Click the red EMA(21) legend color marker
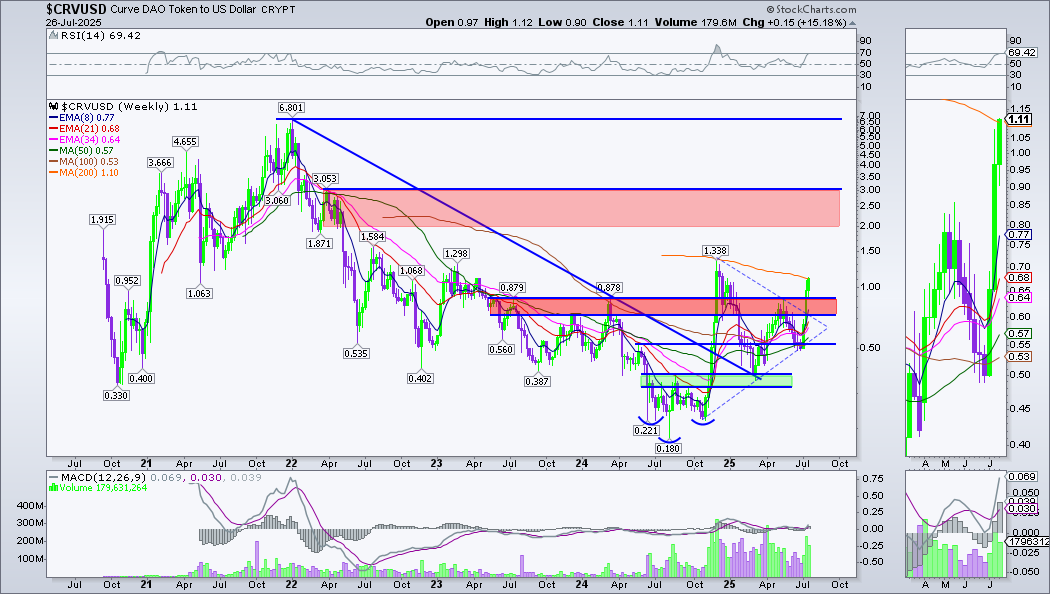Screen dimensions: 1050x594 54,129
